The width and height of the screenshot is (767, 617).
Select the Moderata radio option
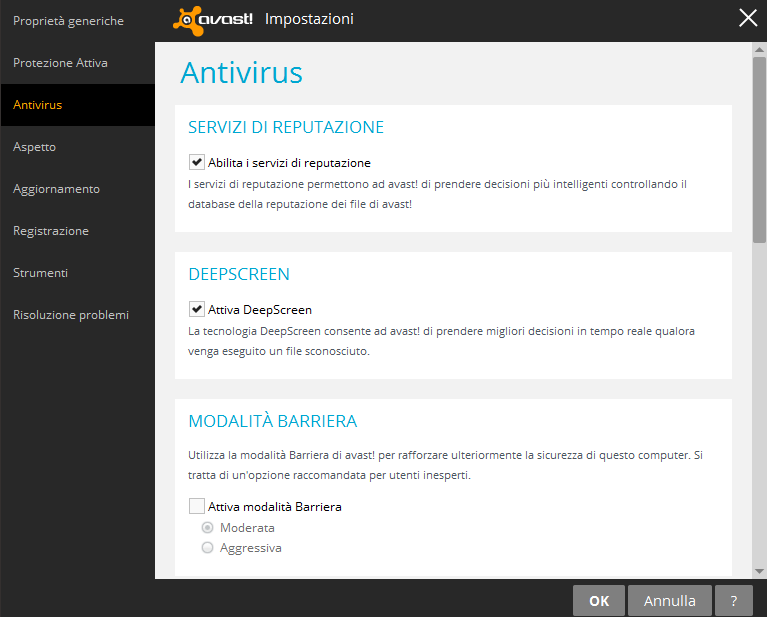click(x=207, y=527)
